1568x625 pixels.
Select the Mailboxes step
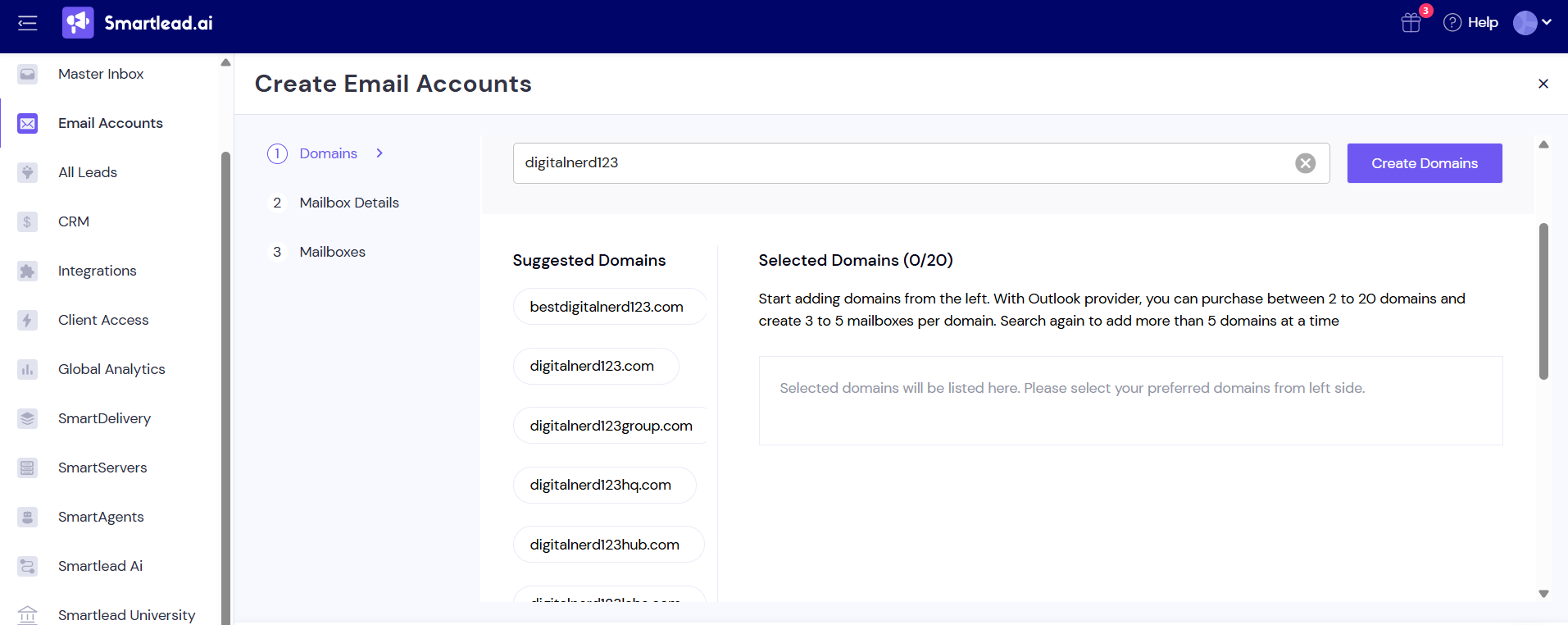[333, 252]
